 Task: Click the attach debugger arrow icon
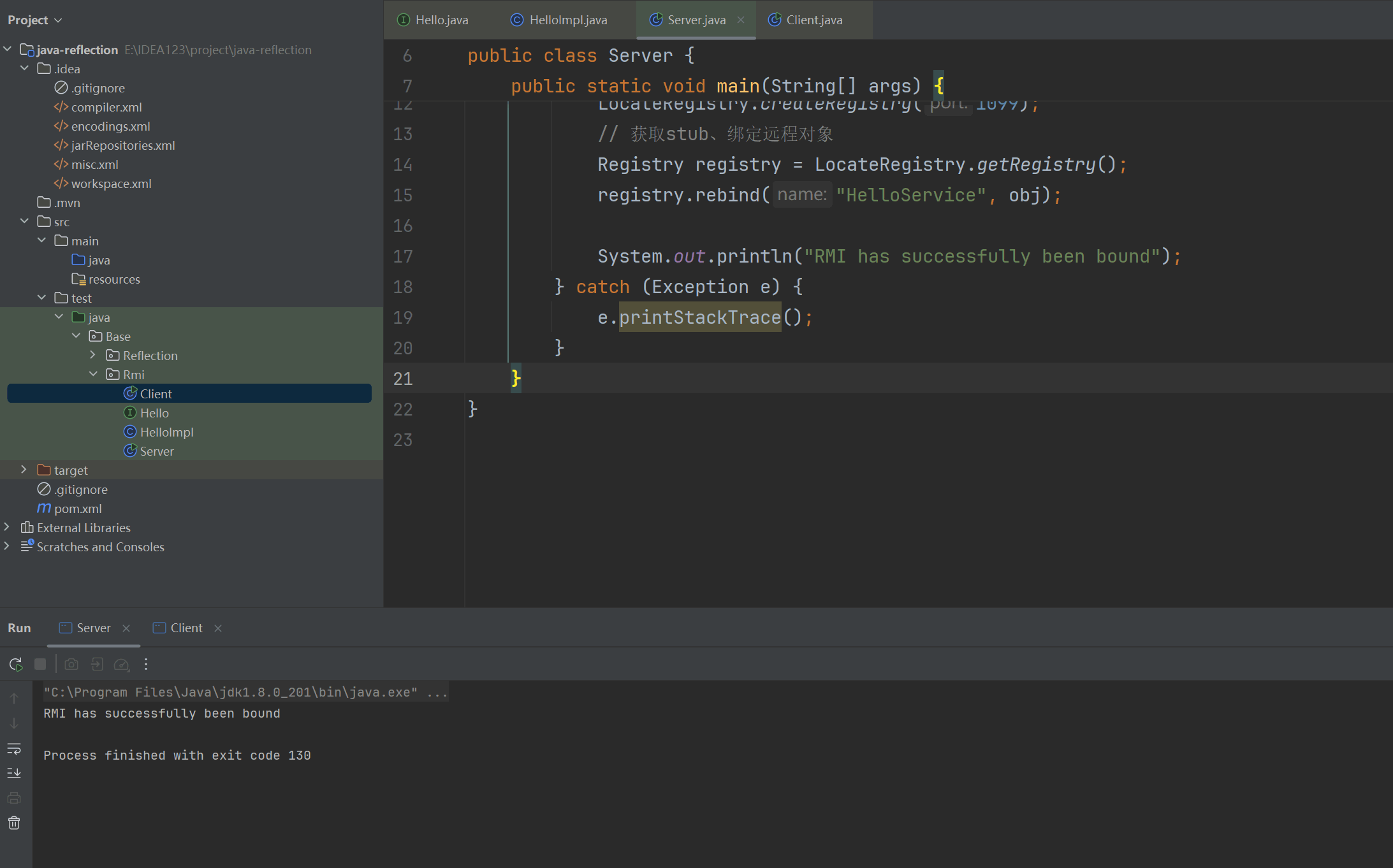click(x=97, y=664)
